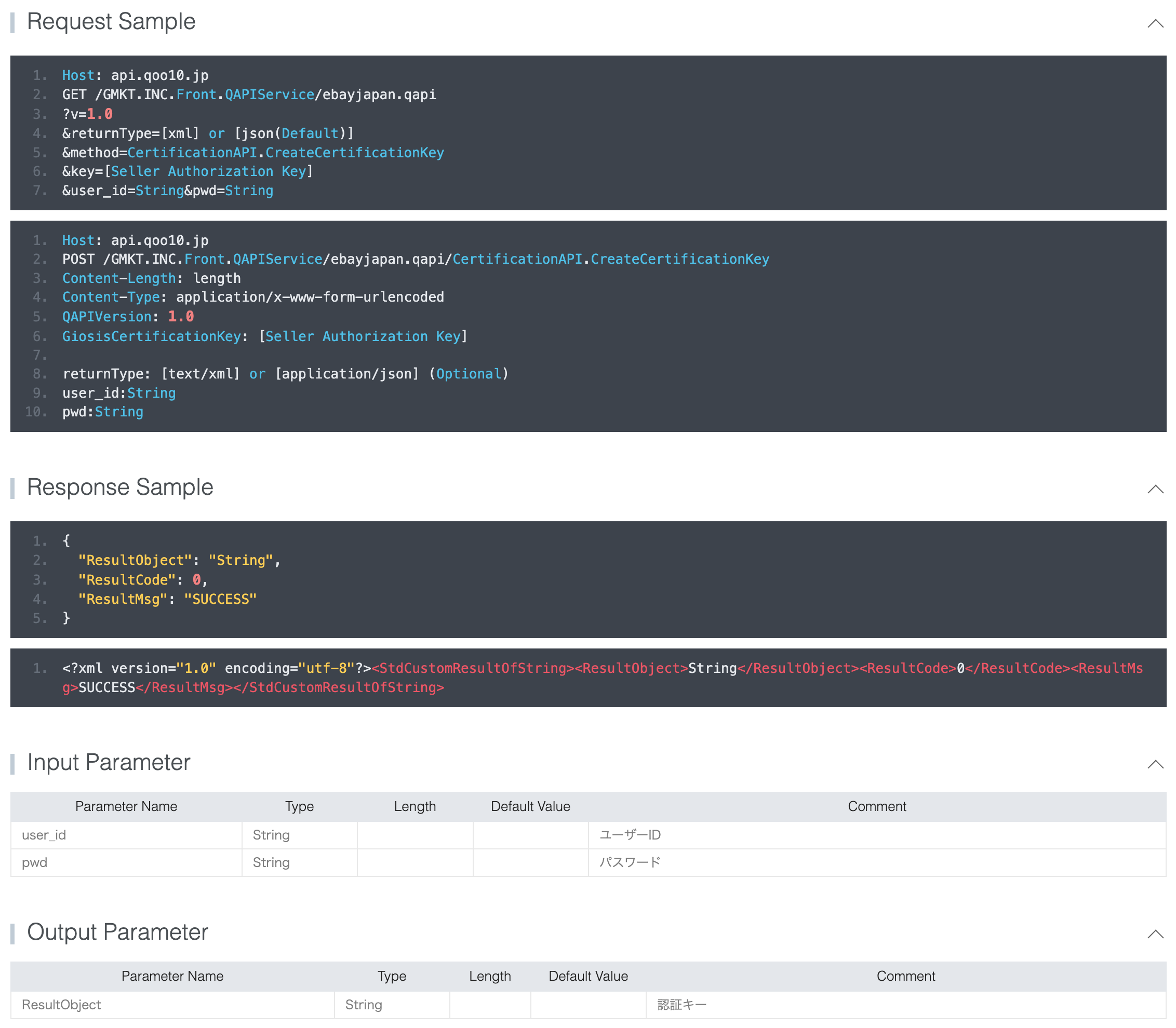Click the Request Sample heading
The image size is (1176, 1028).
(x=111, y=22)
